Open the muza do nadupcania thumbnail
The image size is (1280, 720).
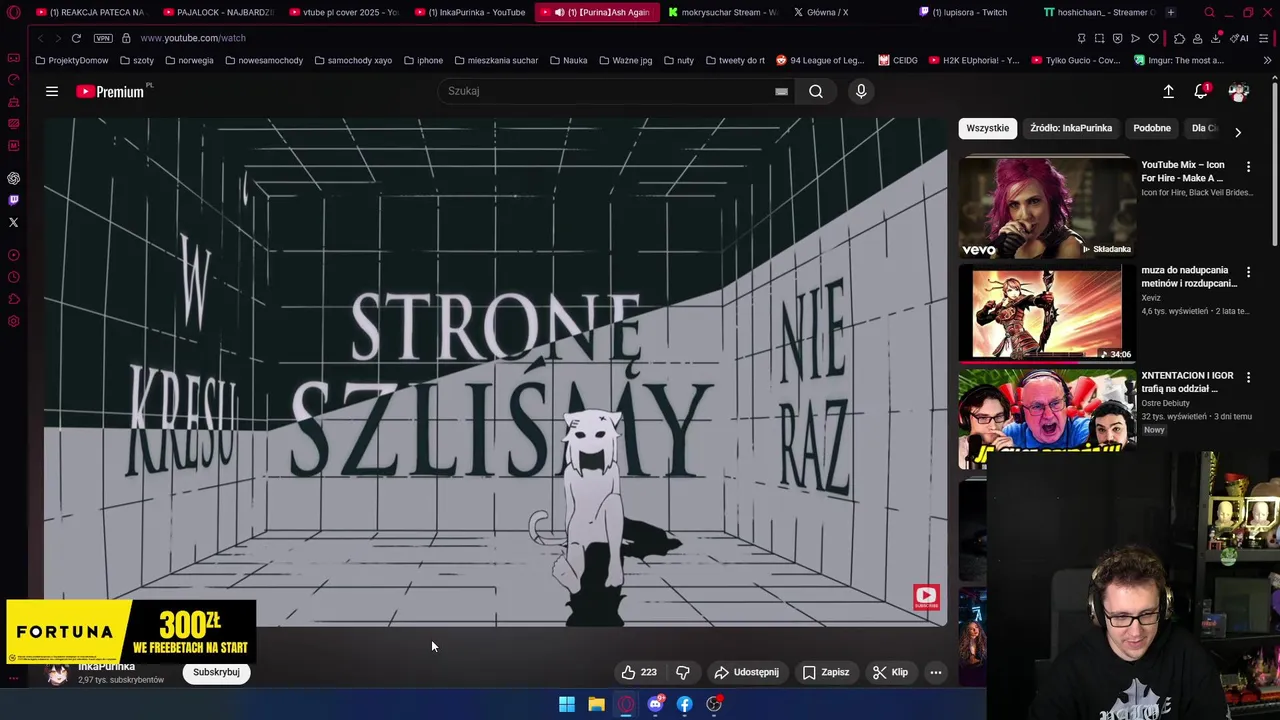(1047, 312)
